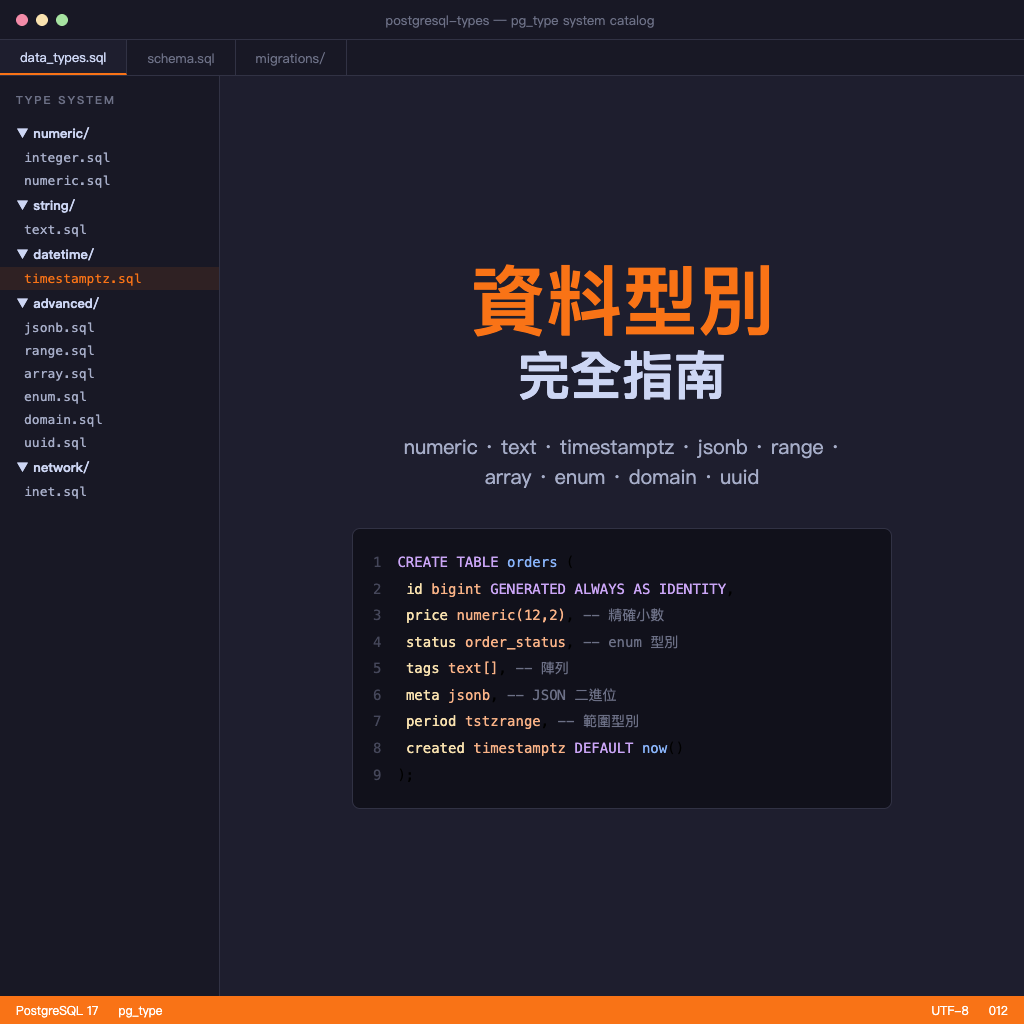Click UTF-8 encoding in status bar

[950, 1010]
